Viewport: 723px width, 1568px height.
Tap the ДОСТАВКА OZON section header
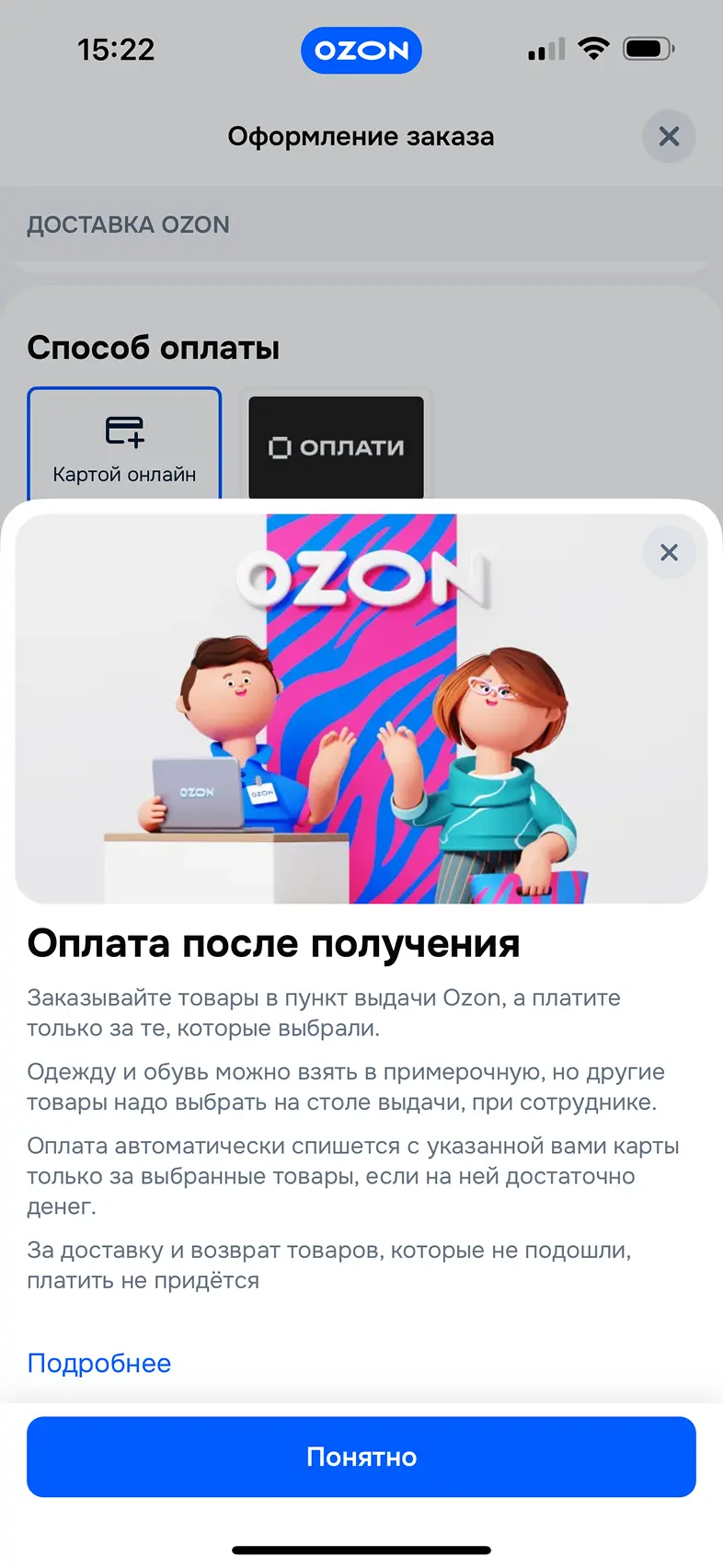[128, 225]
